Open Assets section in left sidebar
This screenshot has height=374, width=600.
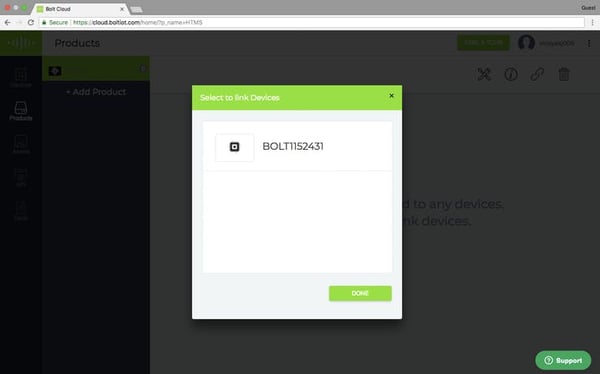click(x=21, y=144)
